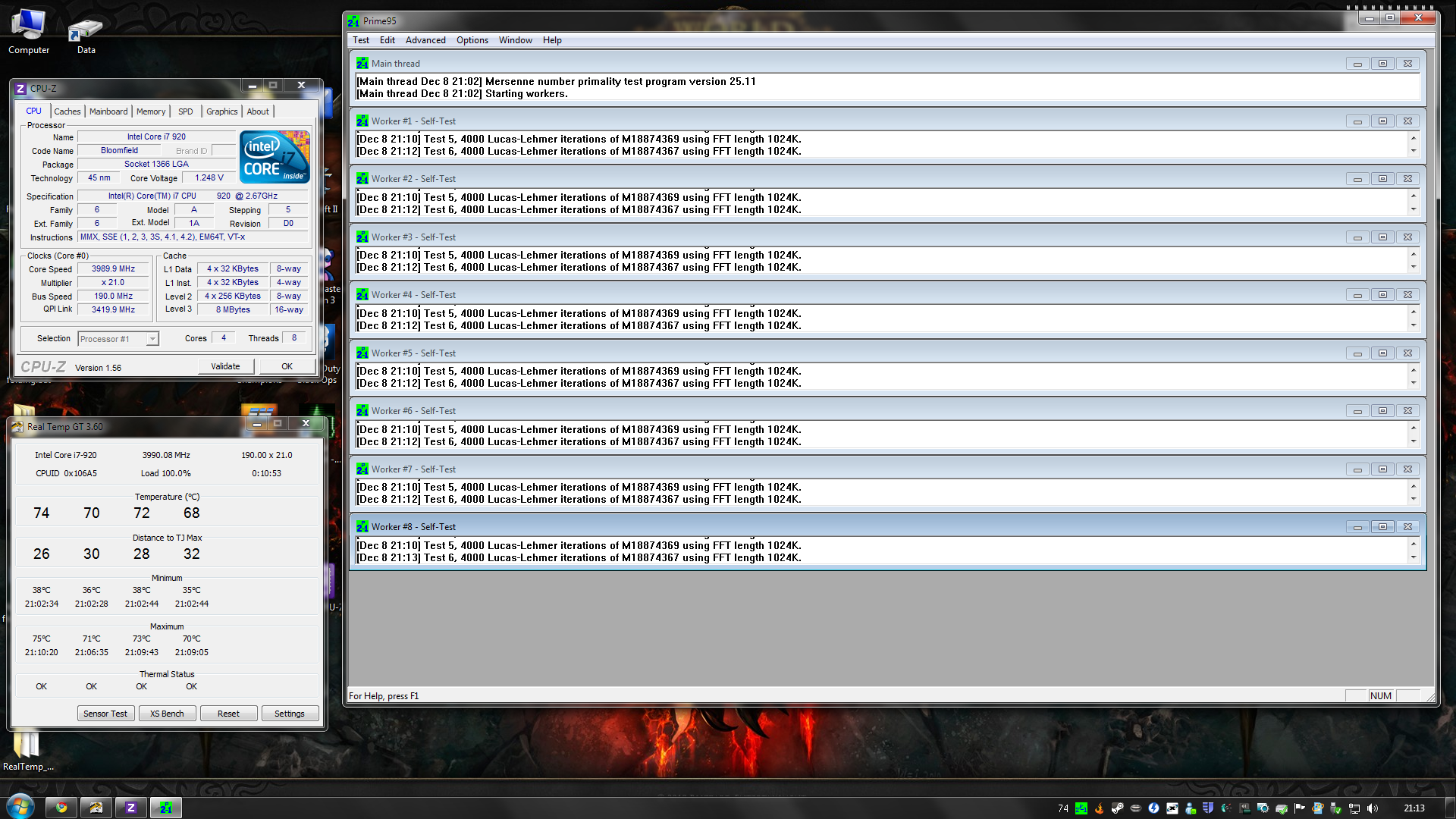Click the Daemon Tools lightning tray icon
The width and height of the screenshot is (1456, 819).
(x=1154, y=808)
